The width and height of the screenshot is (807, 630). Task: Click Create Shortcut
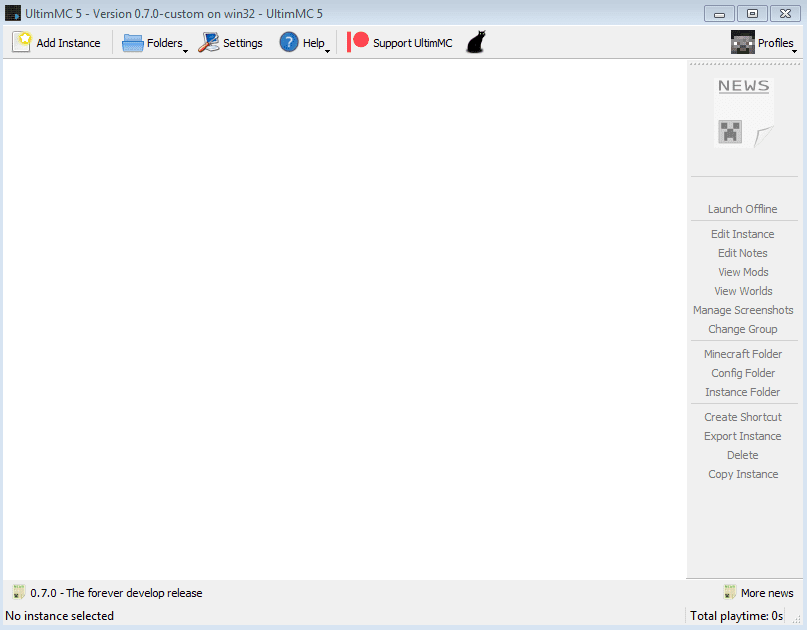pos(743,417)
